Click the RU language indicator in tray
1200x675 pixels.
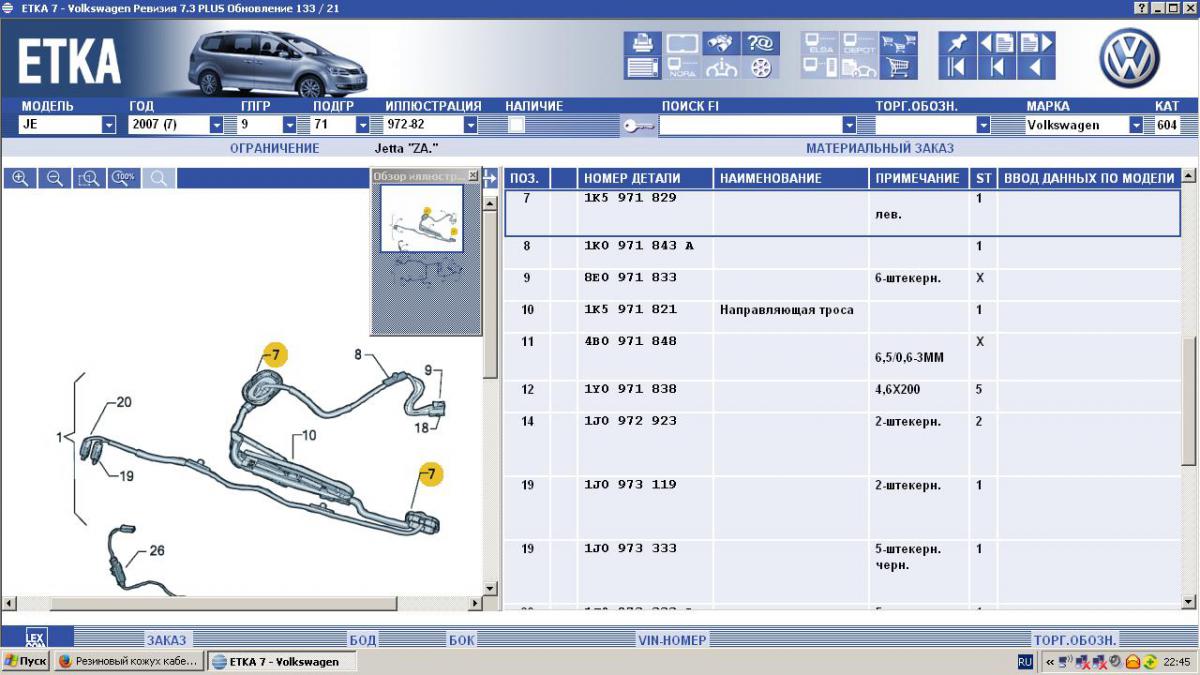1025,661
